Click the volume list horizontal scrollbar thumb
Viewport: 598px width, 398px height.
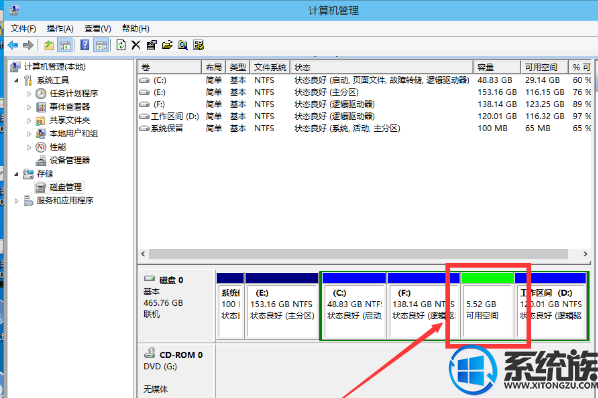[x=358, y=254]
